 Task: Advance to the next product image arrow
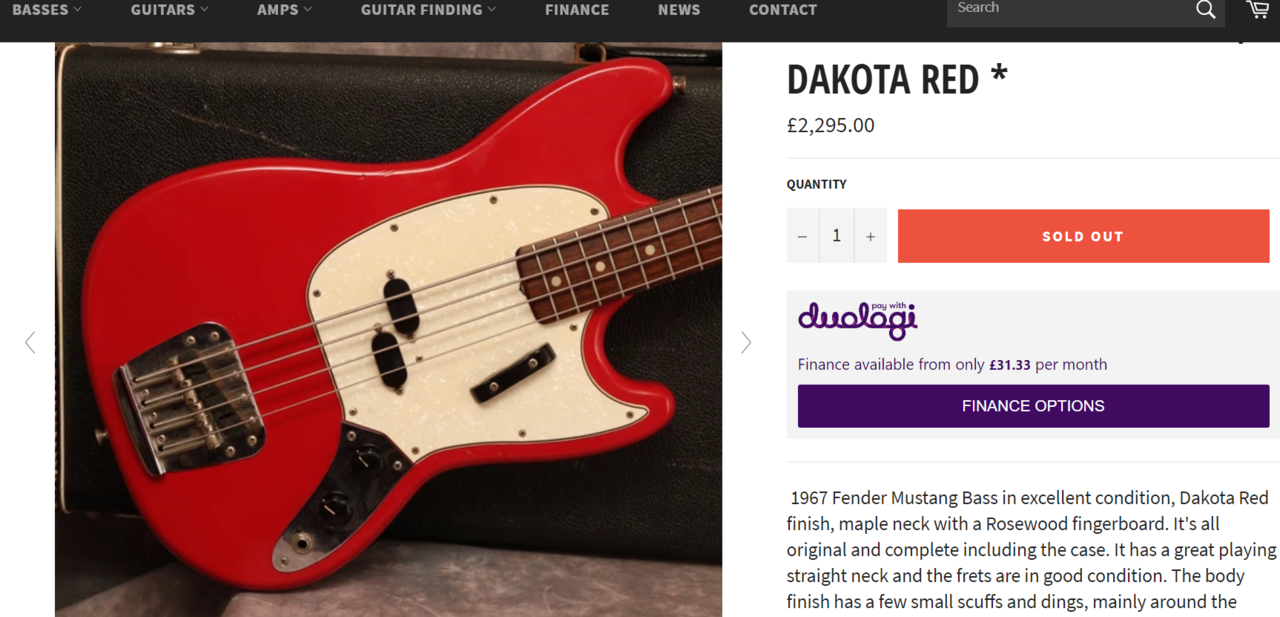(x=746, y=343)
